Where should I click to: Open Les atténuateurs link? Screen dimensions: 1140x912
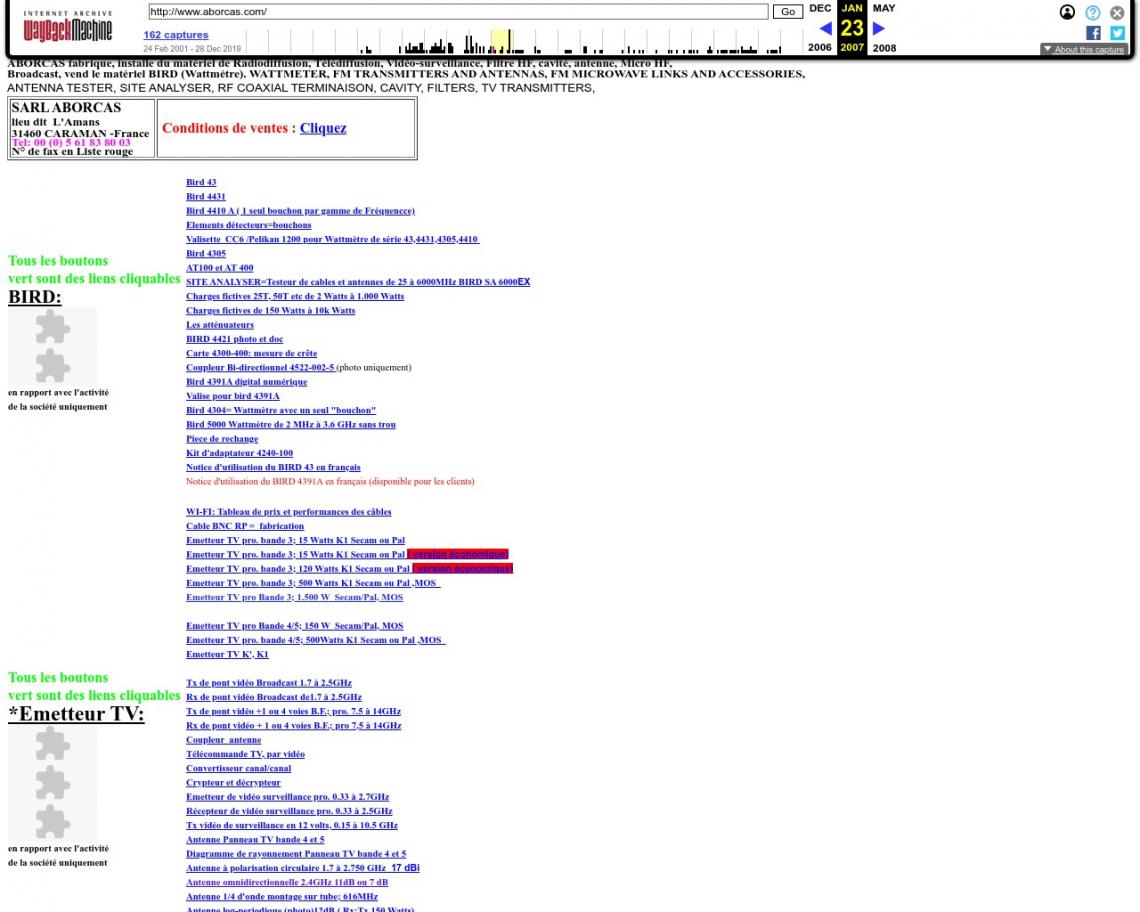tap(220, 325)
